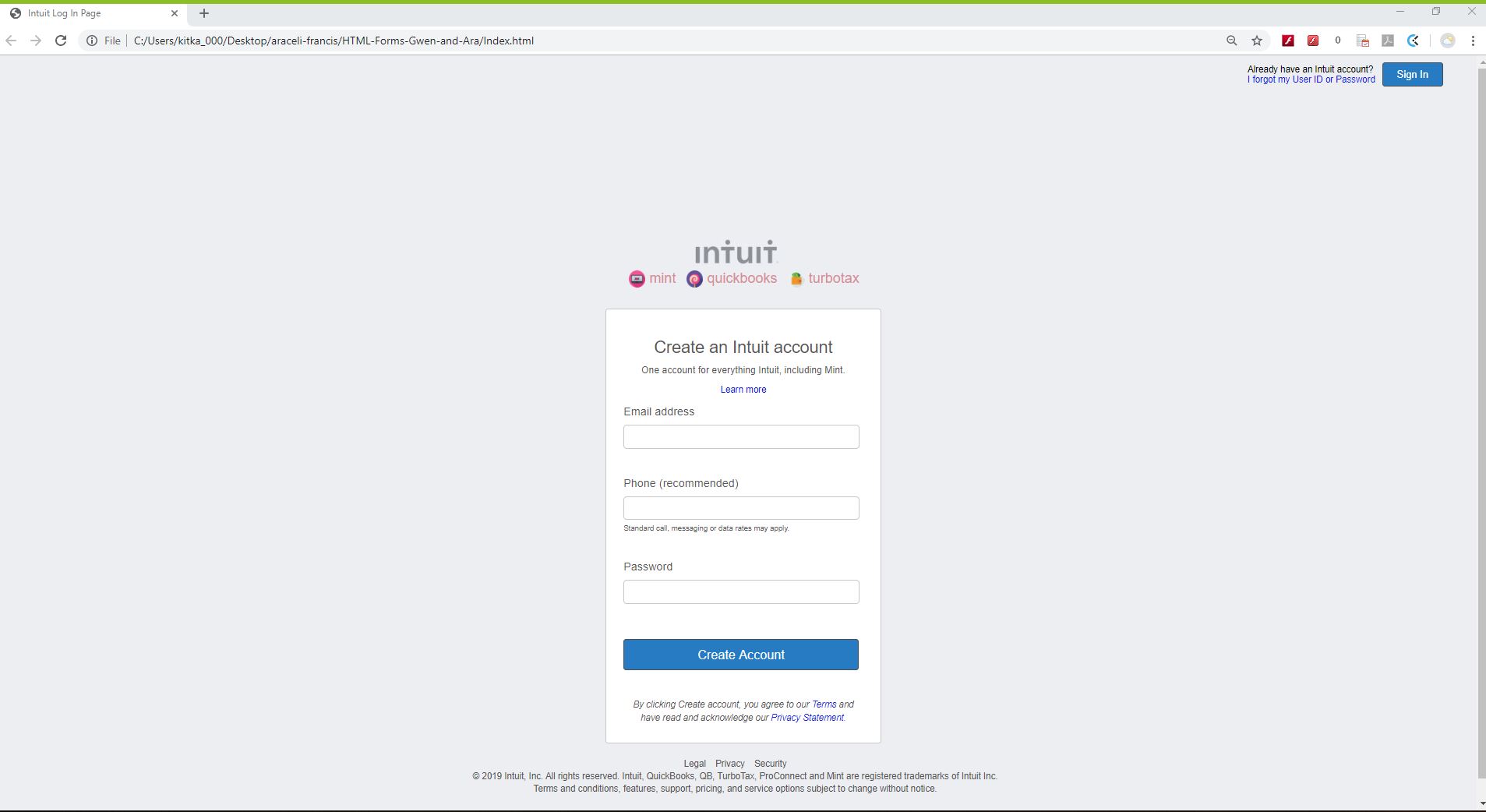1486x812 pixels.
Task: Open the Security footer link
Action: tap(770, 764)
